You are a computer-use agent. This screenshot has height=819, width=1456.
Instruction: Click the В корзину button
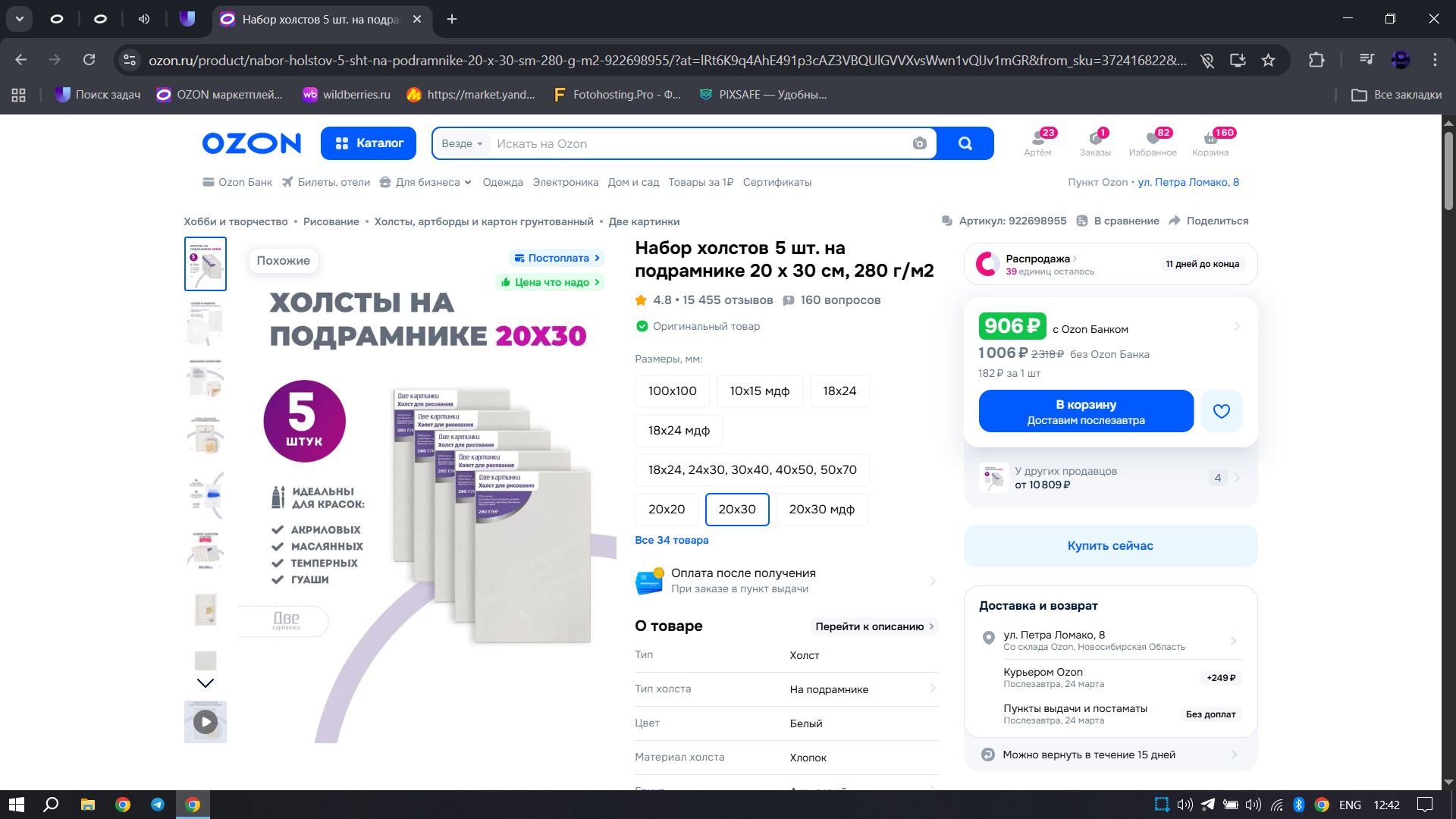1085,411
